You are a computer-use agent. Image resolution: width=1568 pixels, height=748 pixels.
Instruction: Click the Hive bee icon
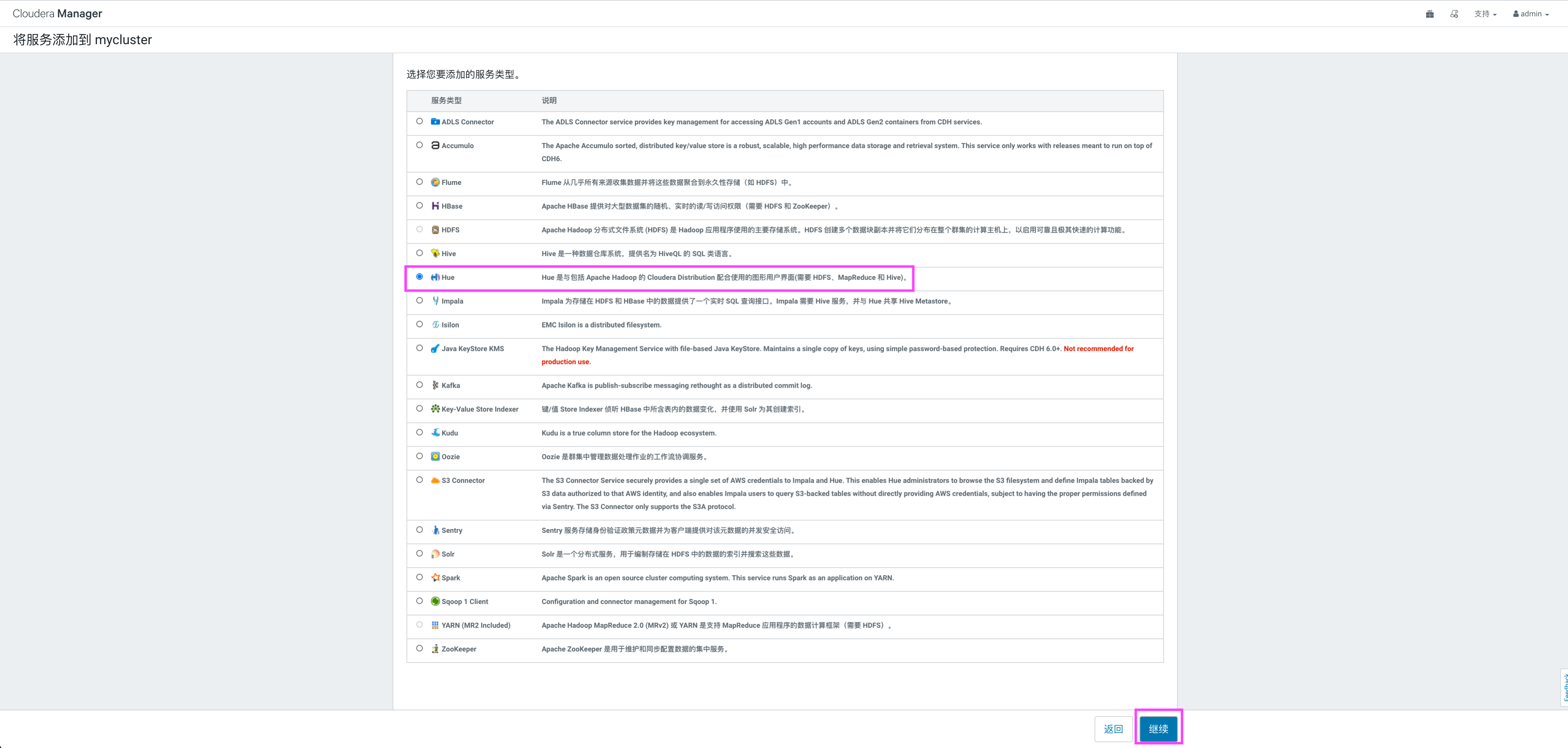[x=435, y=253]
